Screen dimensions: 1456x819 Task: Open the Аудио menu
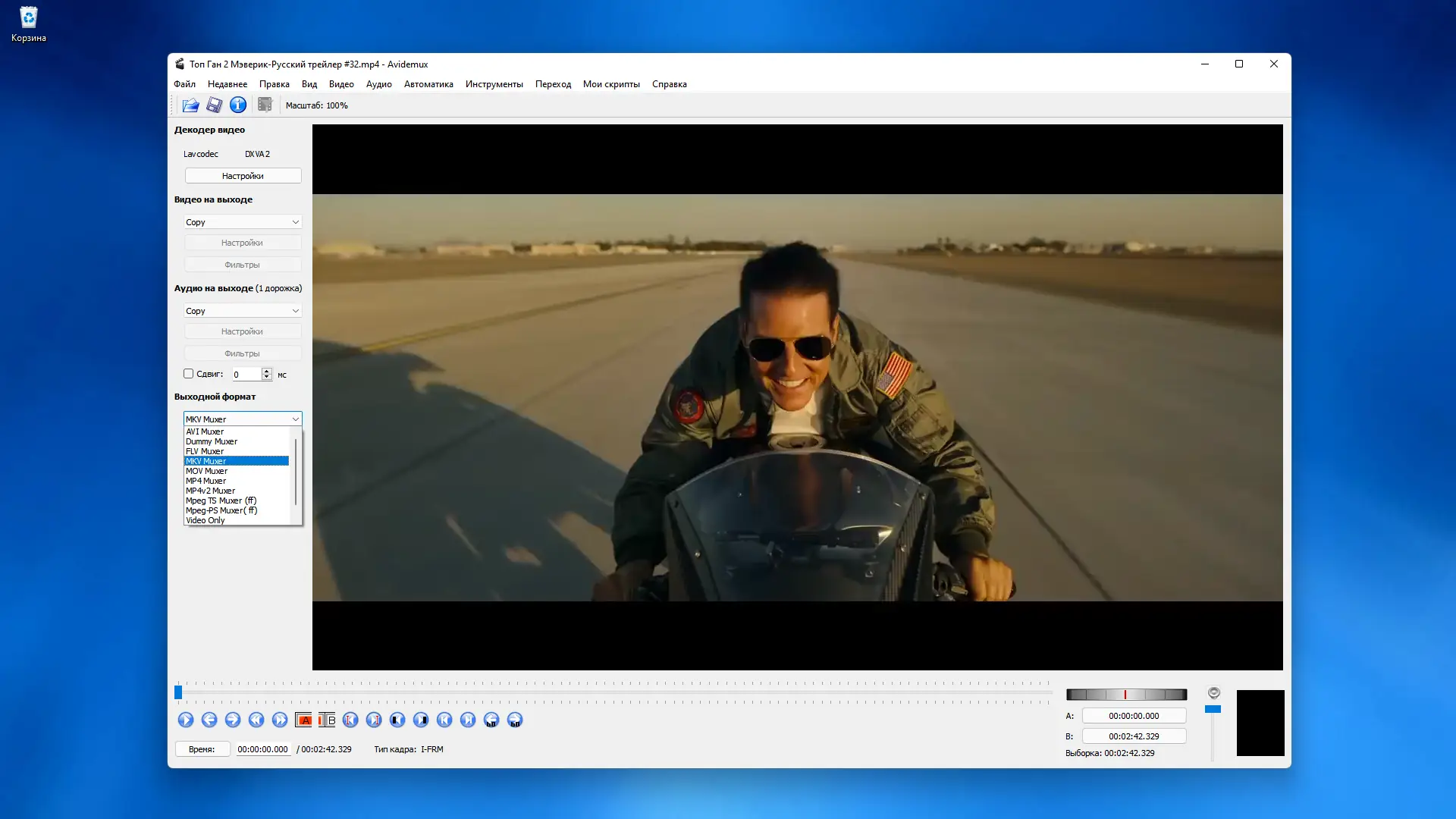pos(378,84)
